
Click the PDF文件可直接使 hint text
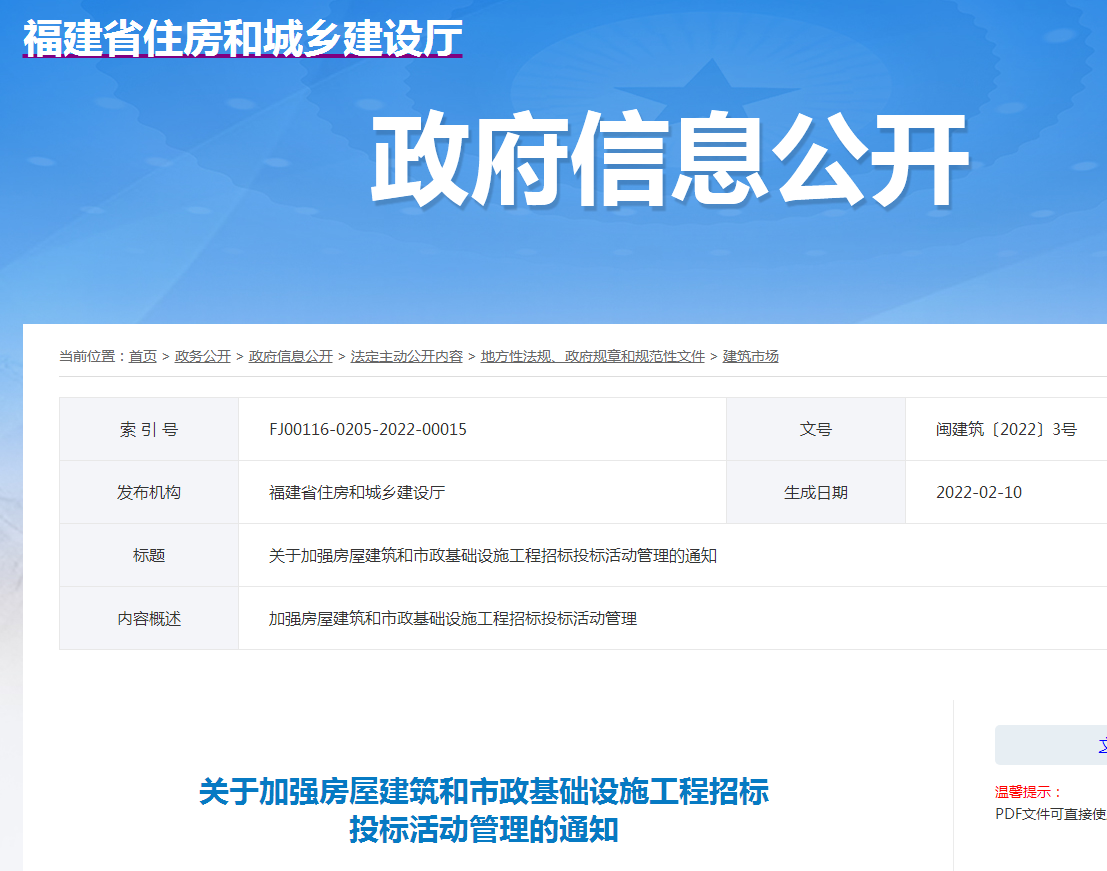point(1051,814)
